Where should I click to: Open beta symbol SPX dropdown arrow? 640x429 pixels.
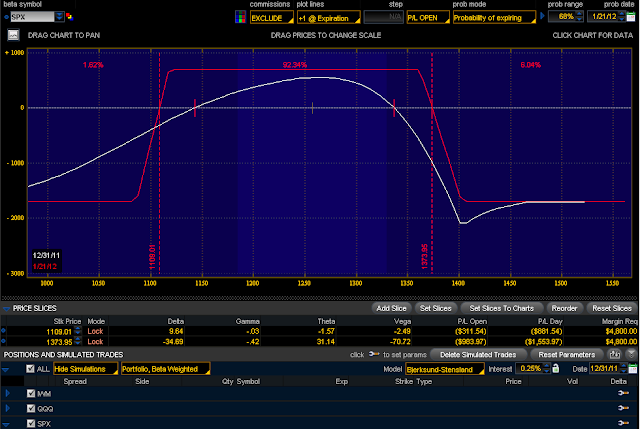pos(59,17)
